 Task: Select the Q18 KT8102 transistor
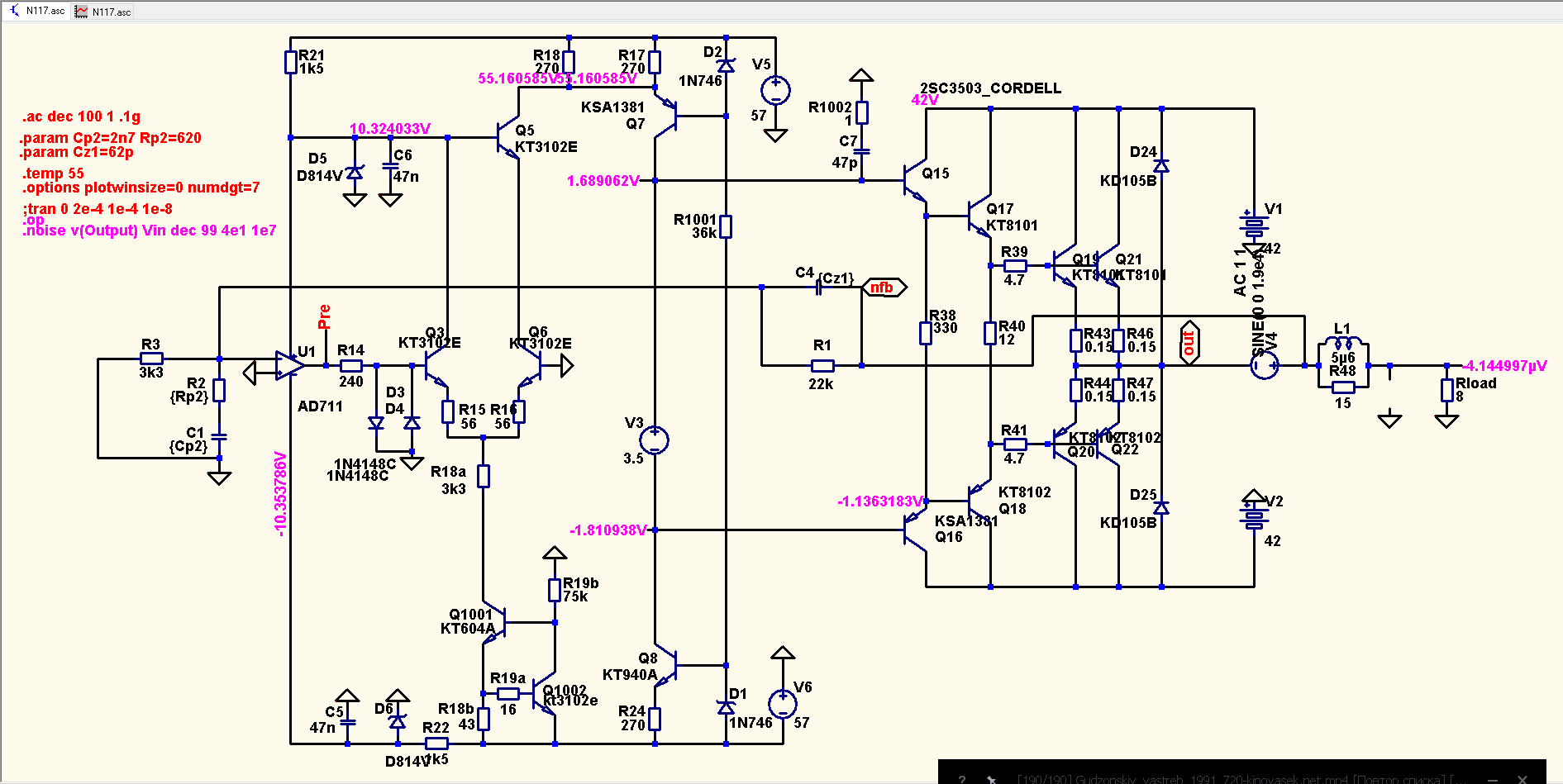click(x=979, y=499)
